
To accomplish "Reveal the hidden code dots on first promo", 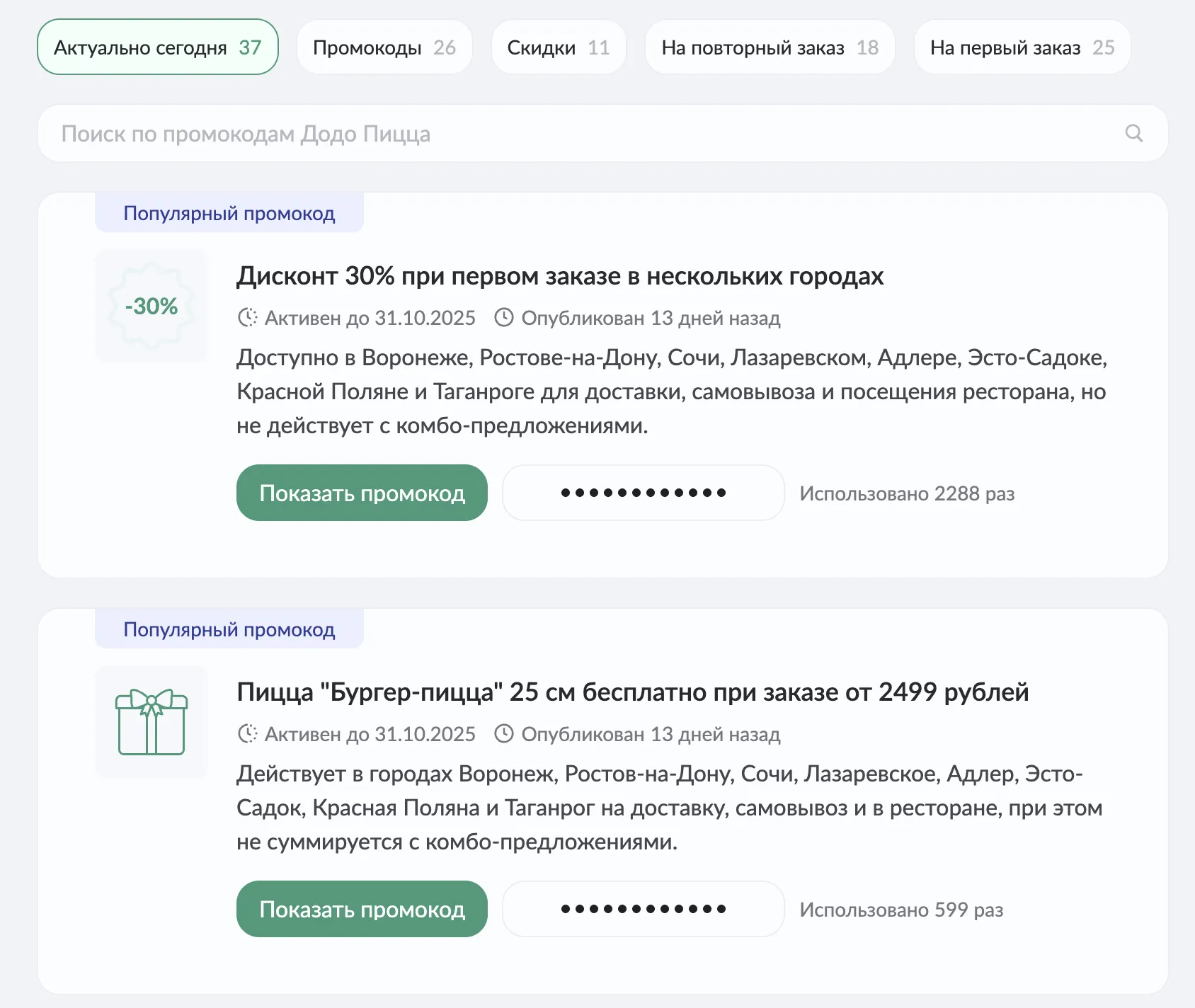I will click(x=642, y=493).
